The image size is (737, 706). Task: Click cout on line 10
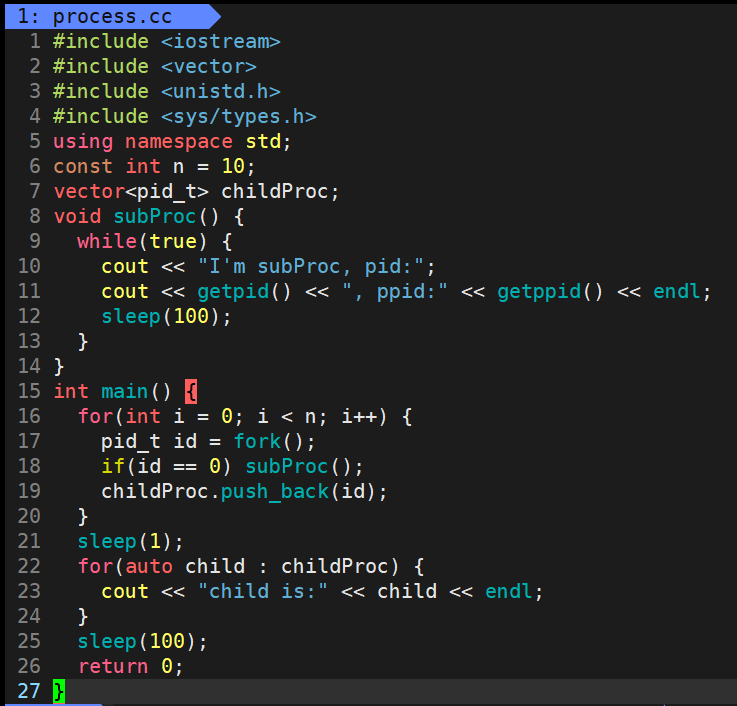point(125,266)
